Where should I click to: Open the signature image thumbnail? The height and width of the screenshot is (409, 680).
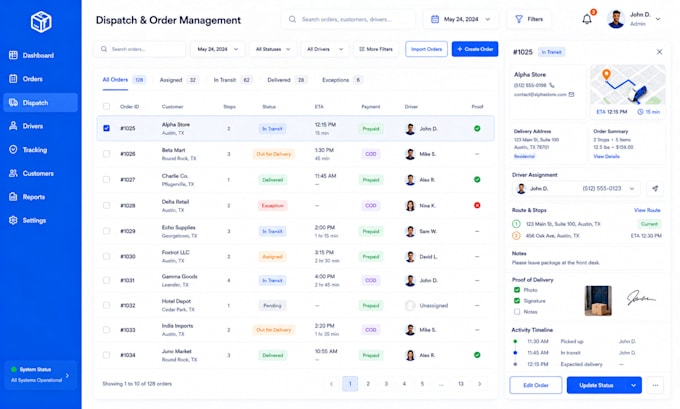pos(641,298)
